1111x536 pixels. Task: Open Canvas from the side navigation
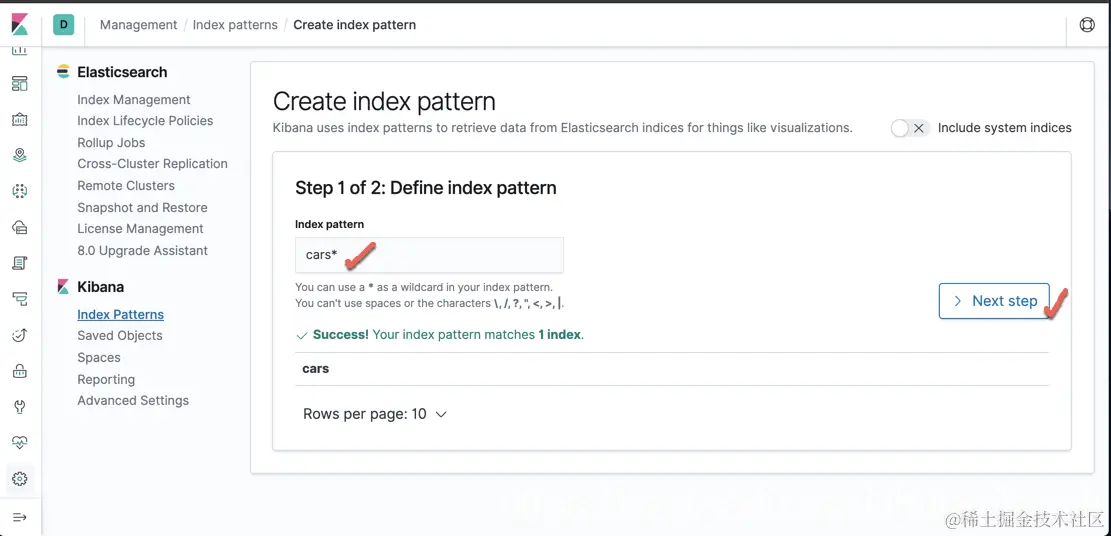(x=20, y=119)
